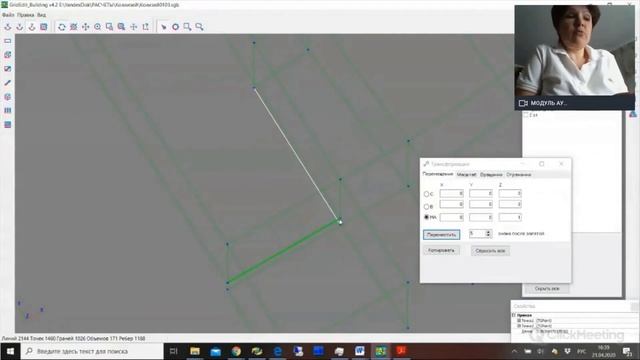
Task: Switch to the Масштаб tab
Action: tap(466, 175)
